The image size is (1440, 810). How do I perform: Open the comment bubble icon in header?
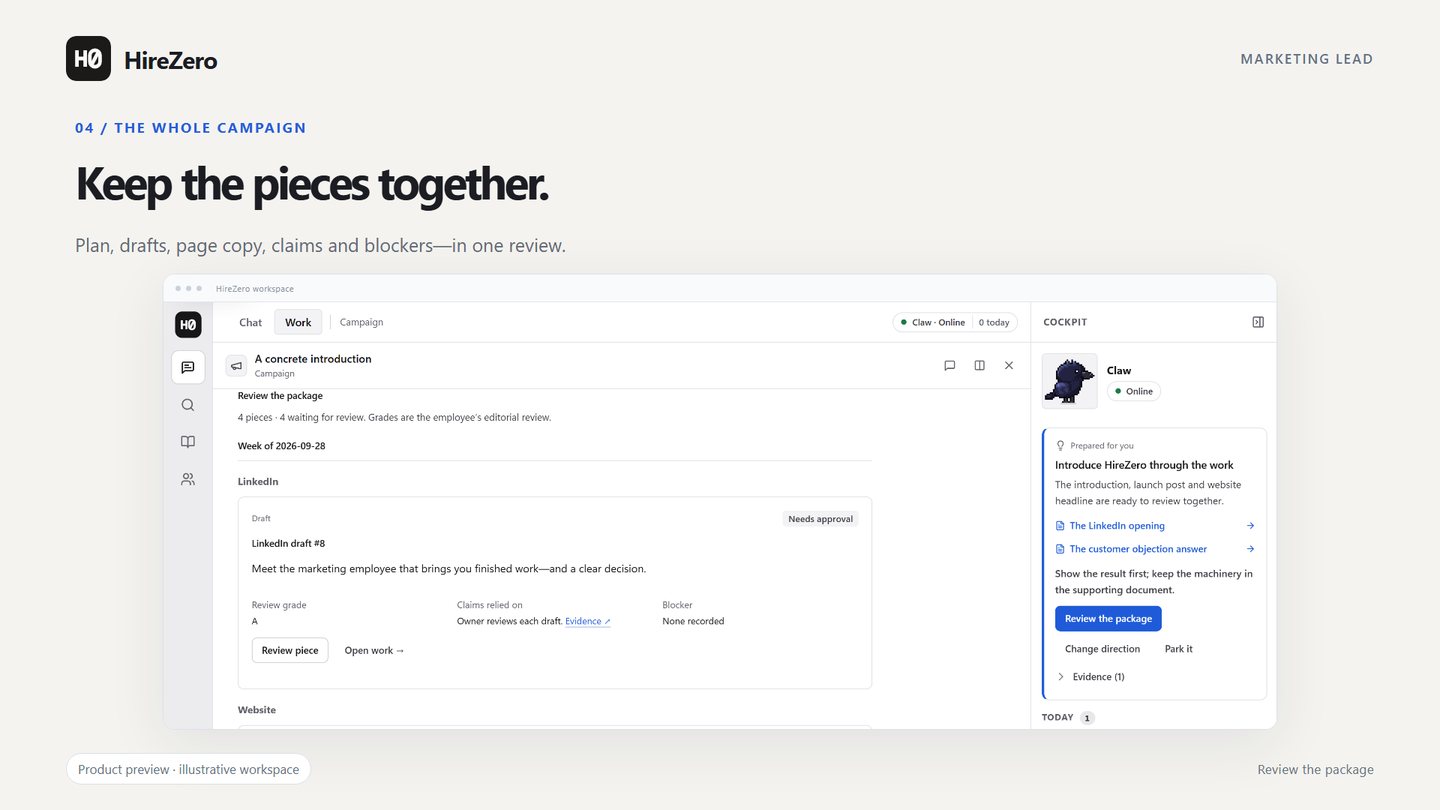coord(950,366)
